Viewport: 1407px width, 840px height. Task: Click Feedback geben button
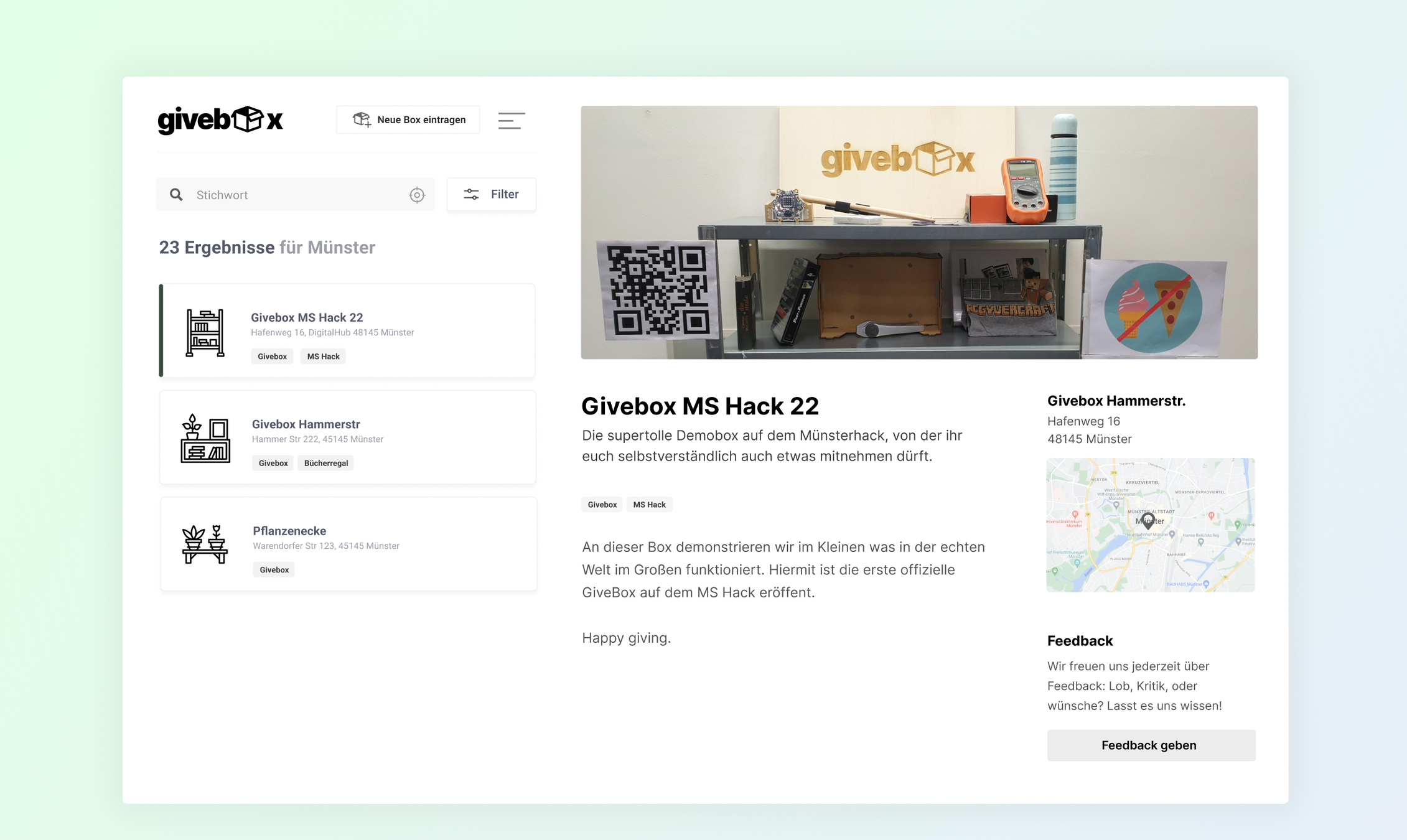coord(1151,745)
